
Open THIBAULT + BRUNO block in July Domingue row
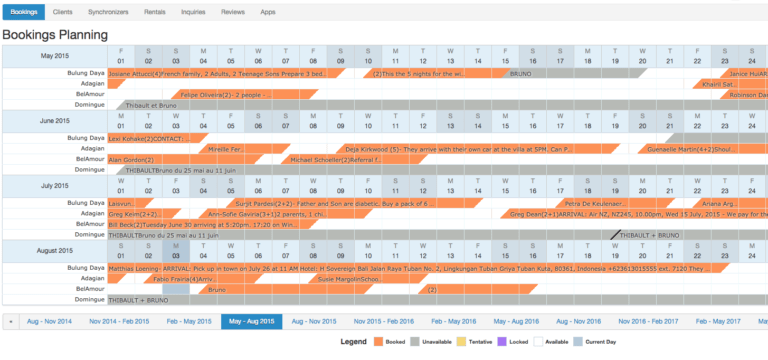click(690, 235)
